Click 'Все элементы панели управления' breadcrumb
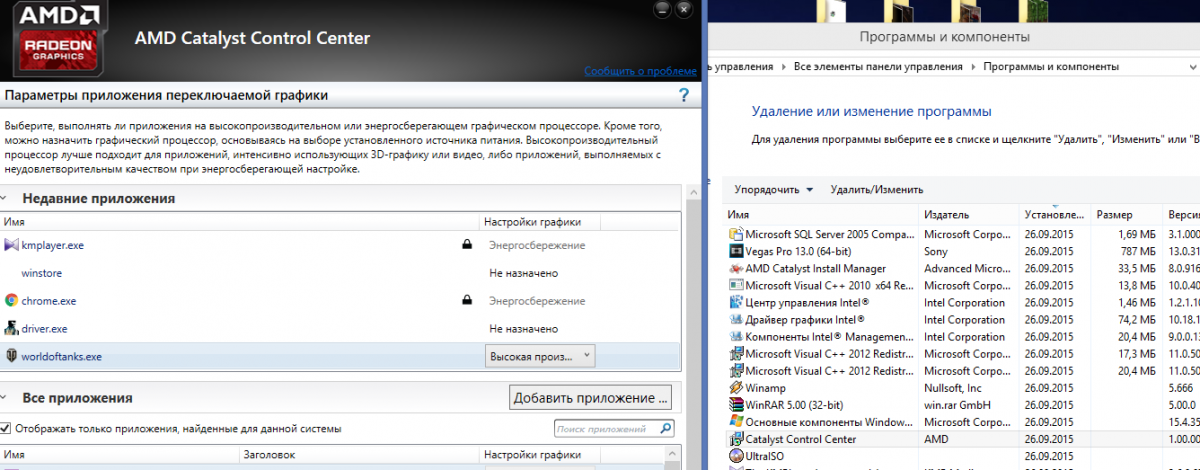 click(879, 67)
